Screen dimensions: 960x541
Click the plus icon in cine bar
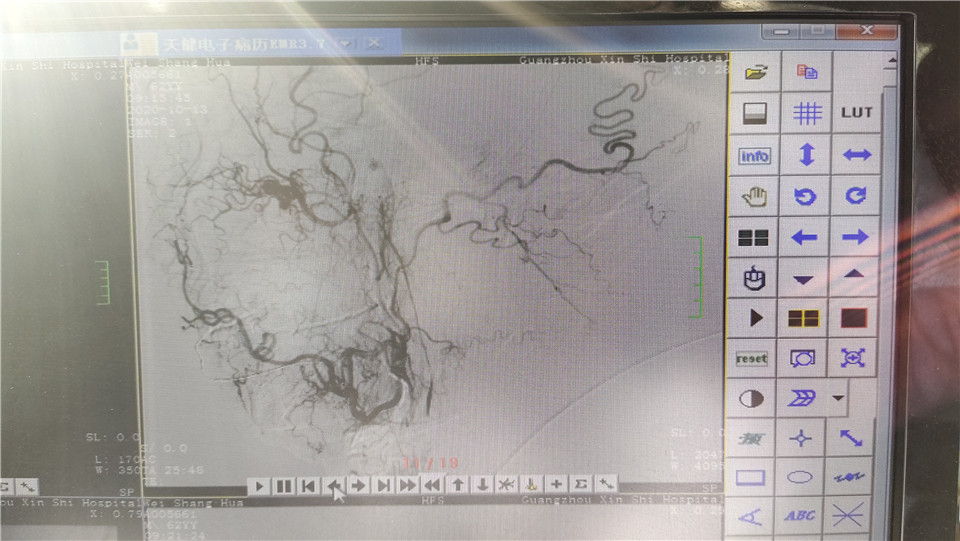click(557, 484)
